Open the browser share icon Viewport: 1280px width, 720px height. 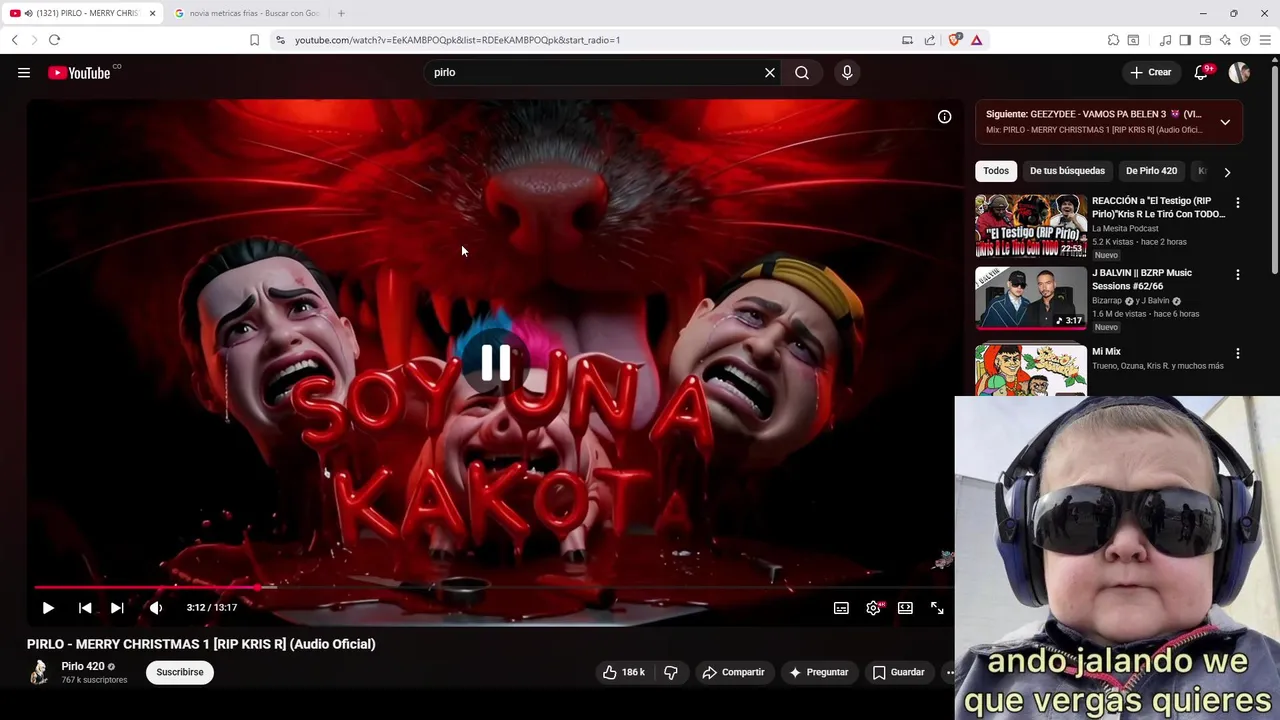coord(930,40)
